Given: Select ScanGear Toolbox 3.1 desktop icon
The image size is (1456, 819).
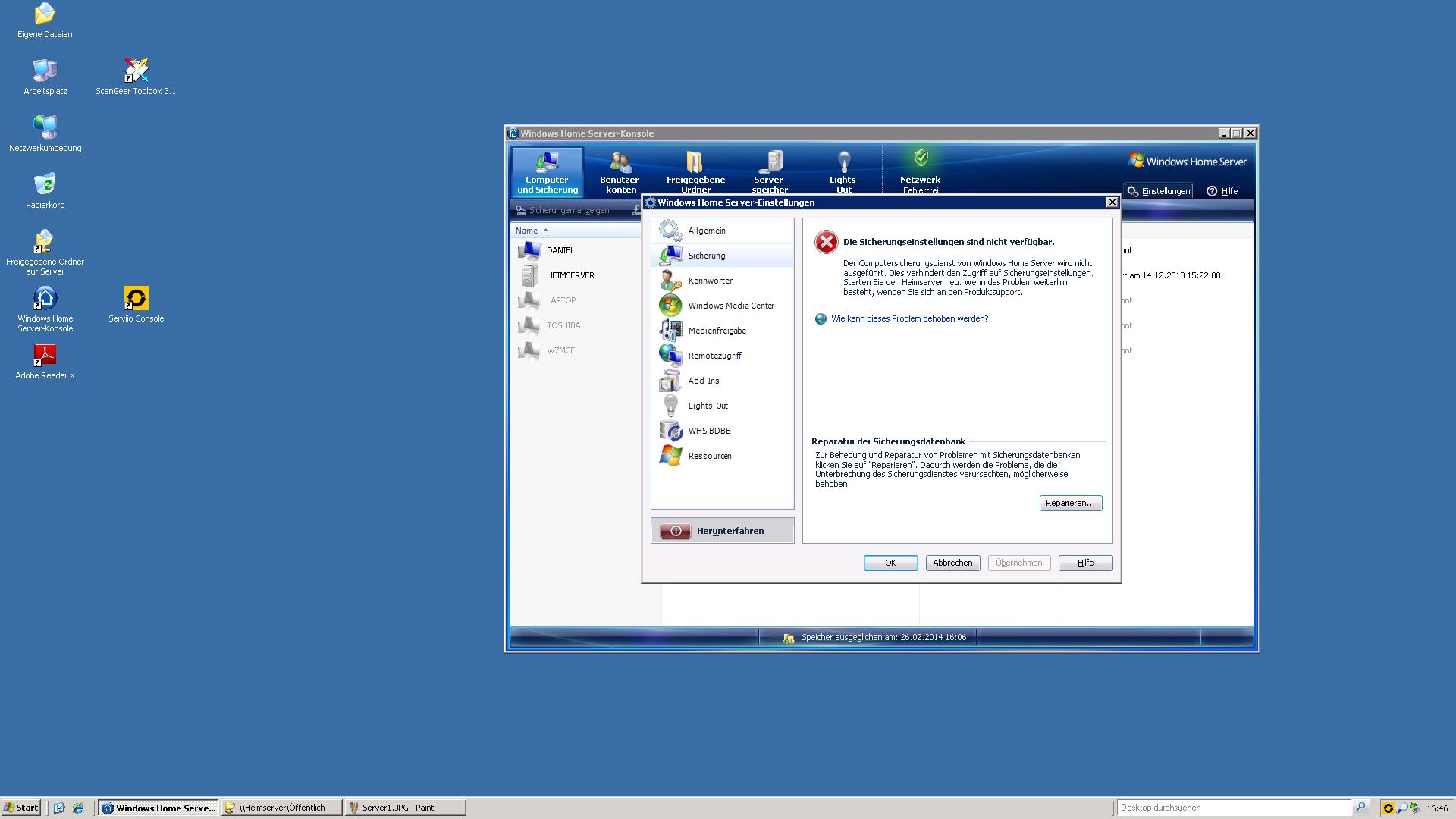Looking at the screenshot, I should pyautogui.click(x=136, y=77).
